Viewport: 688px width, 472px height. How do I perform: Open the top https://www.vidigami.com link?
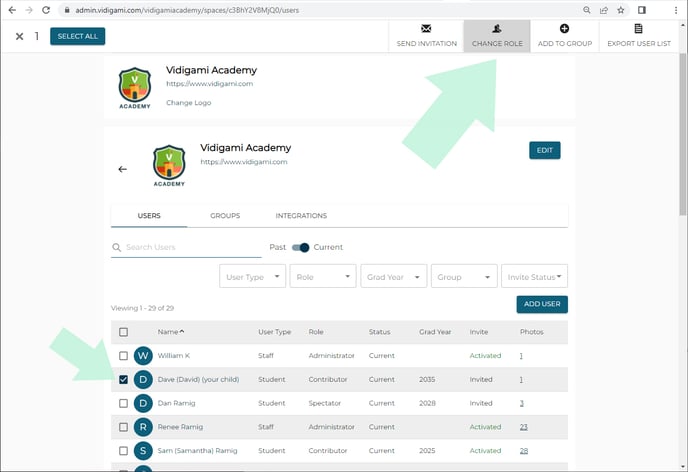(209, 84)
